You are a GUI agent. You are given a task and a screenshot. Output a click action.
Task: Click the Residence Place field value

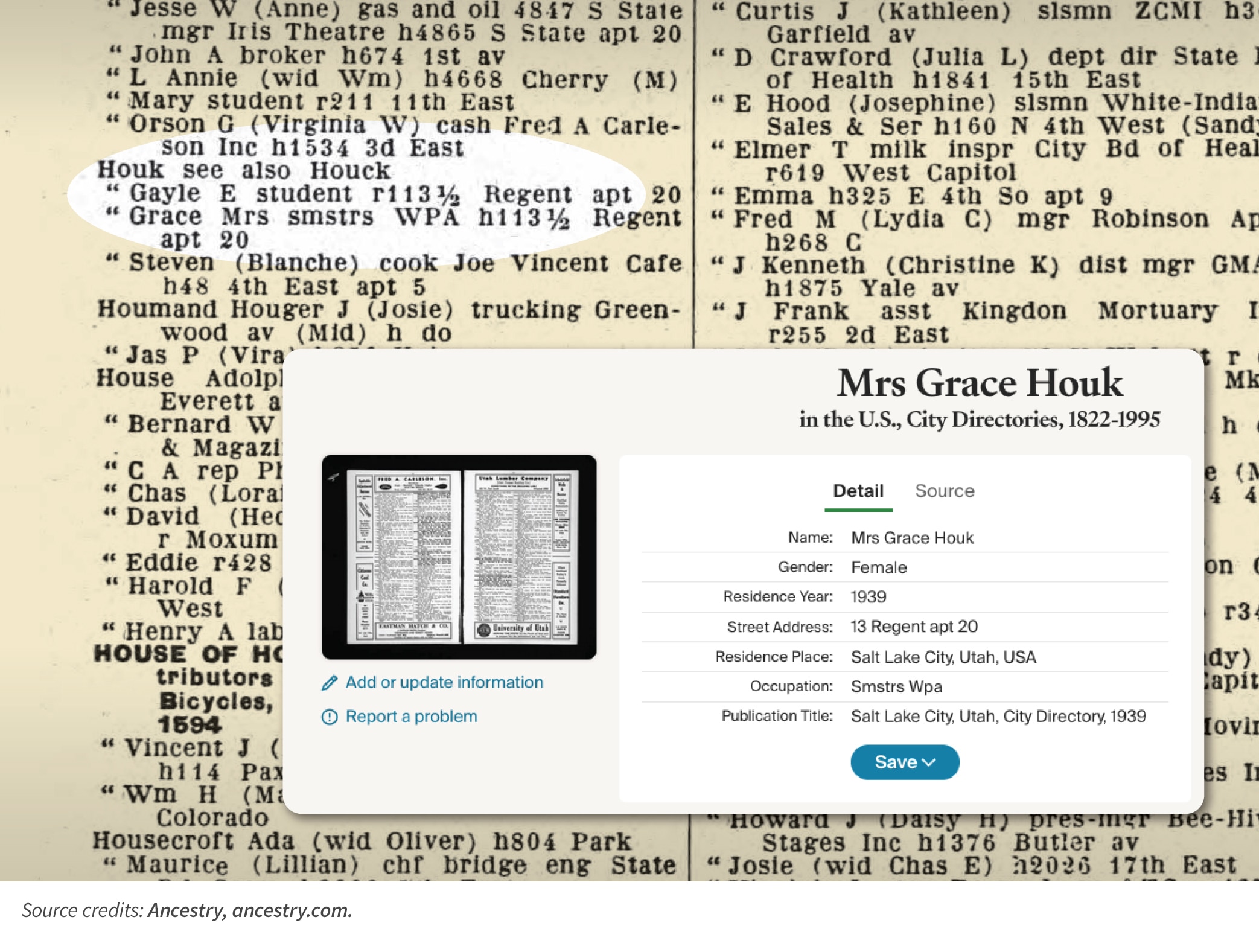coord(945,656)
